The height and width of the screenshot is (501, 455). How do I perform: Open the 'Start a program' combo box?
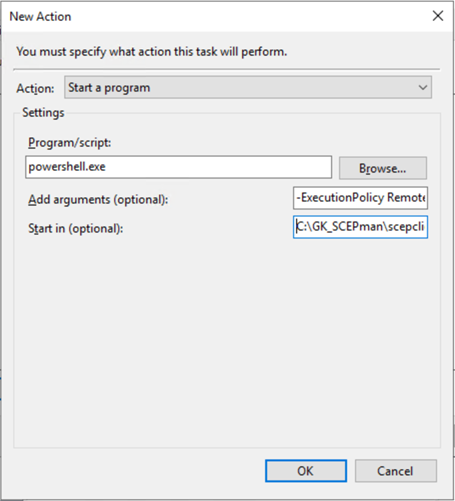tap(248, 87)
